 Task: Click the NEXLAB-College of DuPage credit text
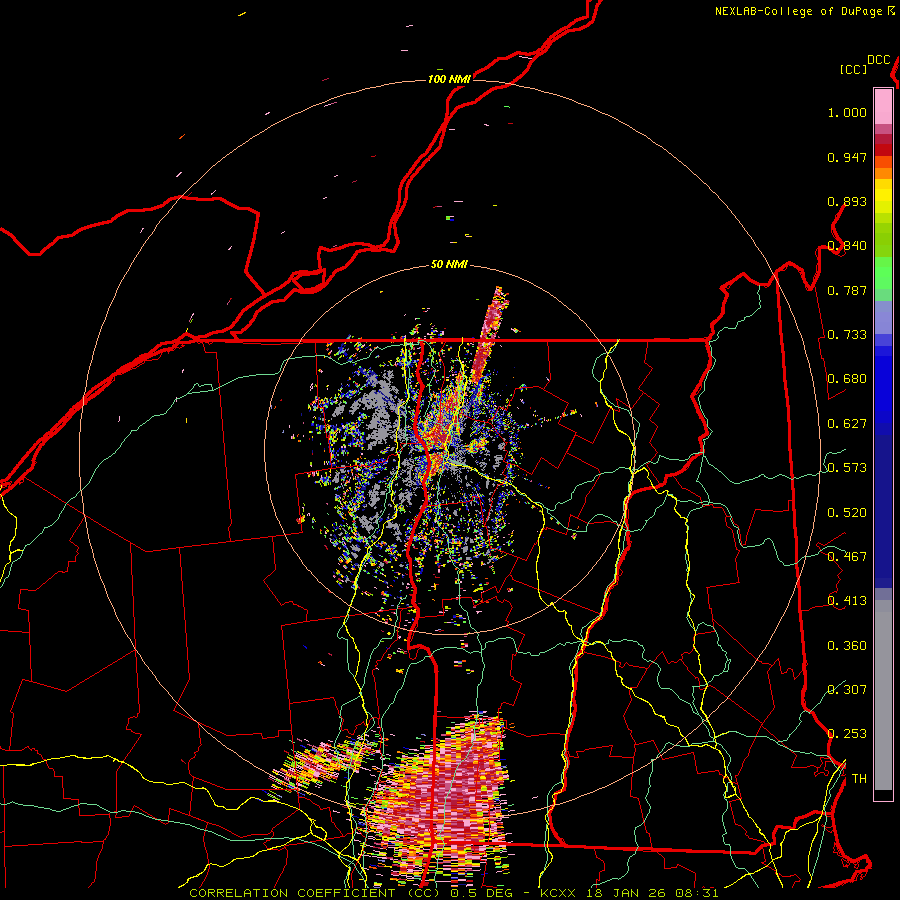click(x=799, y=11)
